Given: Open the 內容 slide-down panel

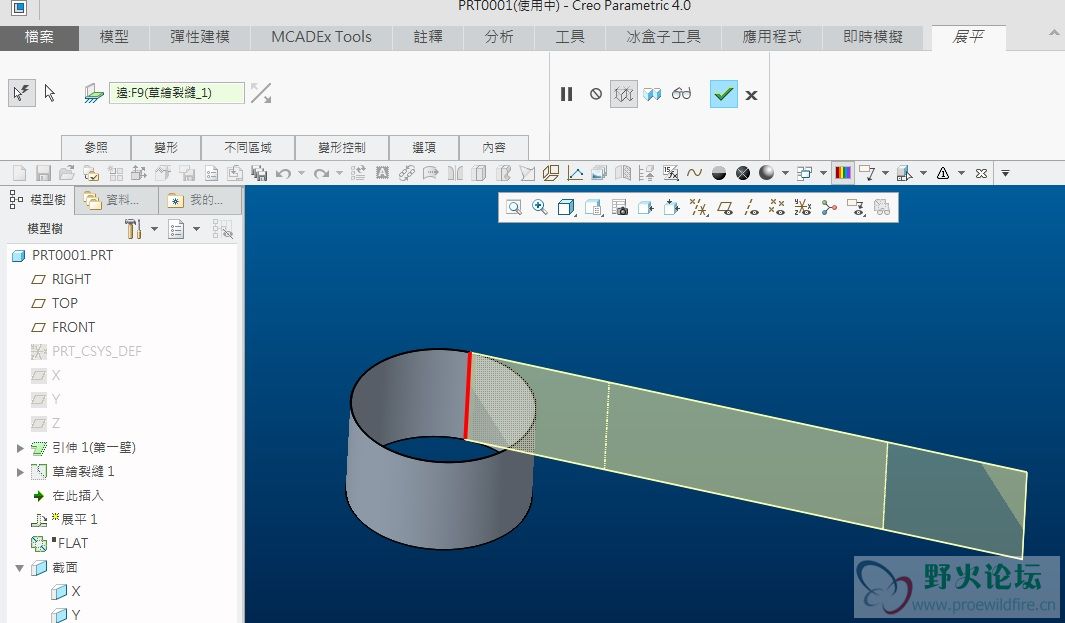Looking at the screenshot, I should click(x=494, y=147).
